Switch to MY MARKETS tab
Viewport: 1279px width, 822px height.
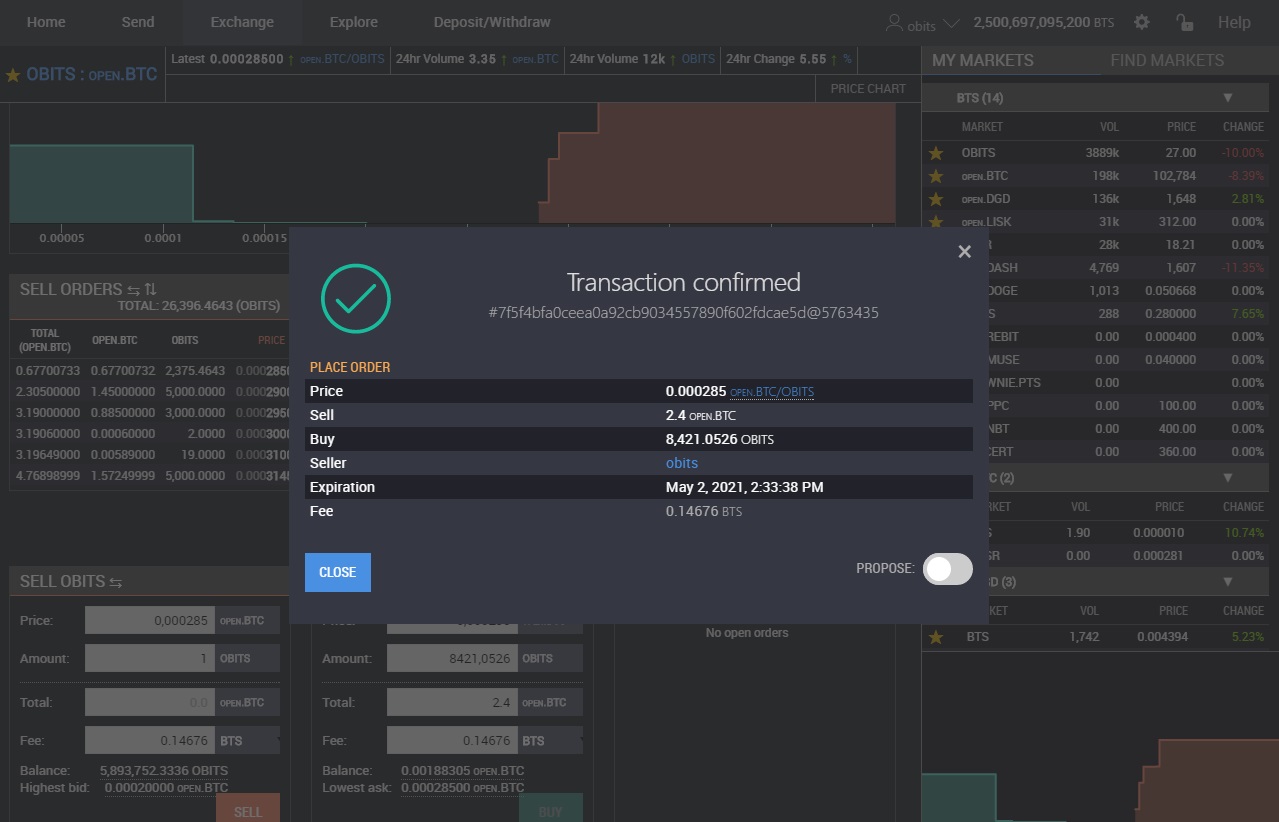(983, 60)
